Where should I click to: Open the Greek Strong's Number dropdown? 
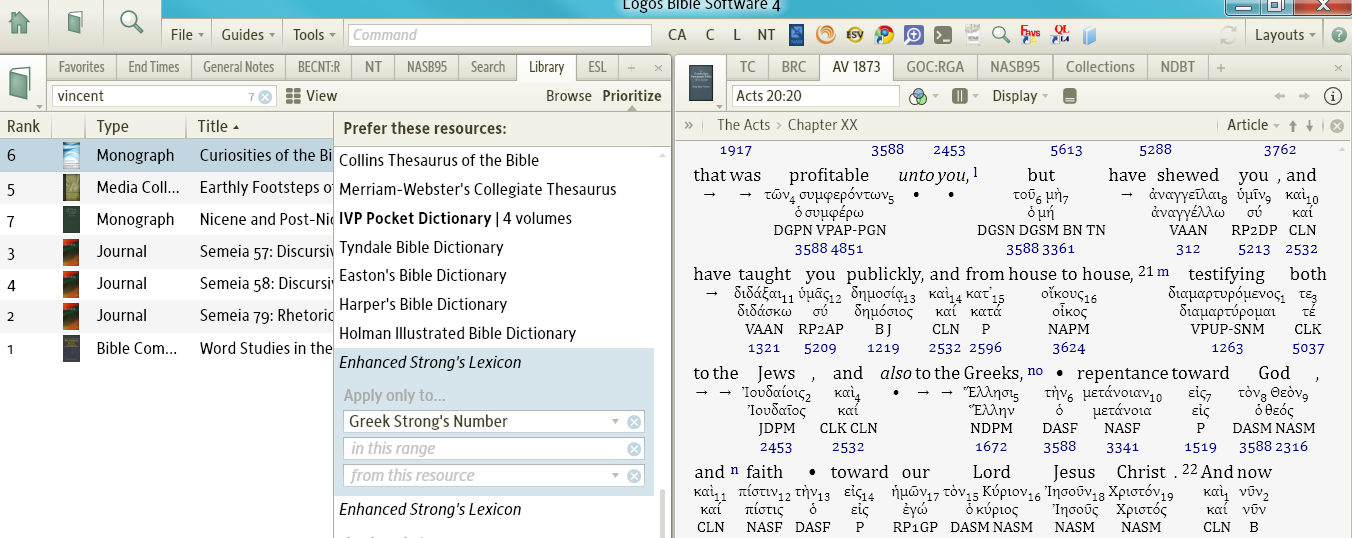point(616,422)
